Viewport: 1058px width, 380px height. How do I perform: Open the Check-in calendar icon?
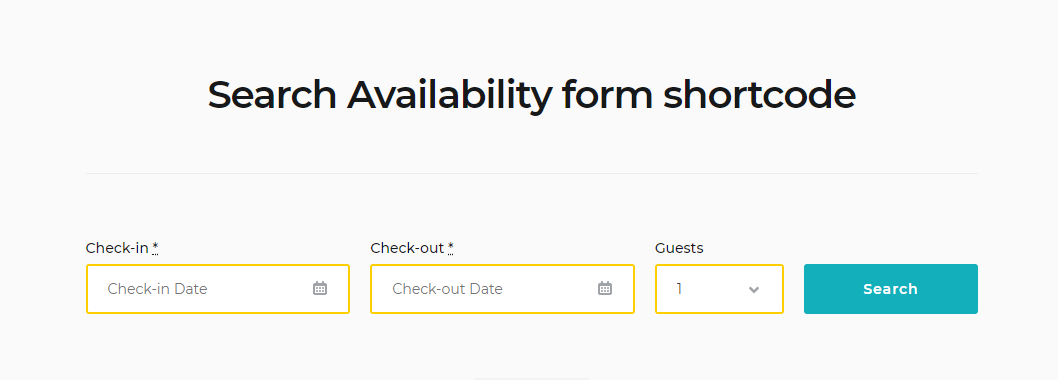[x=320, y=289]
